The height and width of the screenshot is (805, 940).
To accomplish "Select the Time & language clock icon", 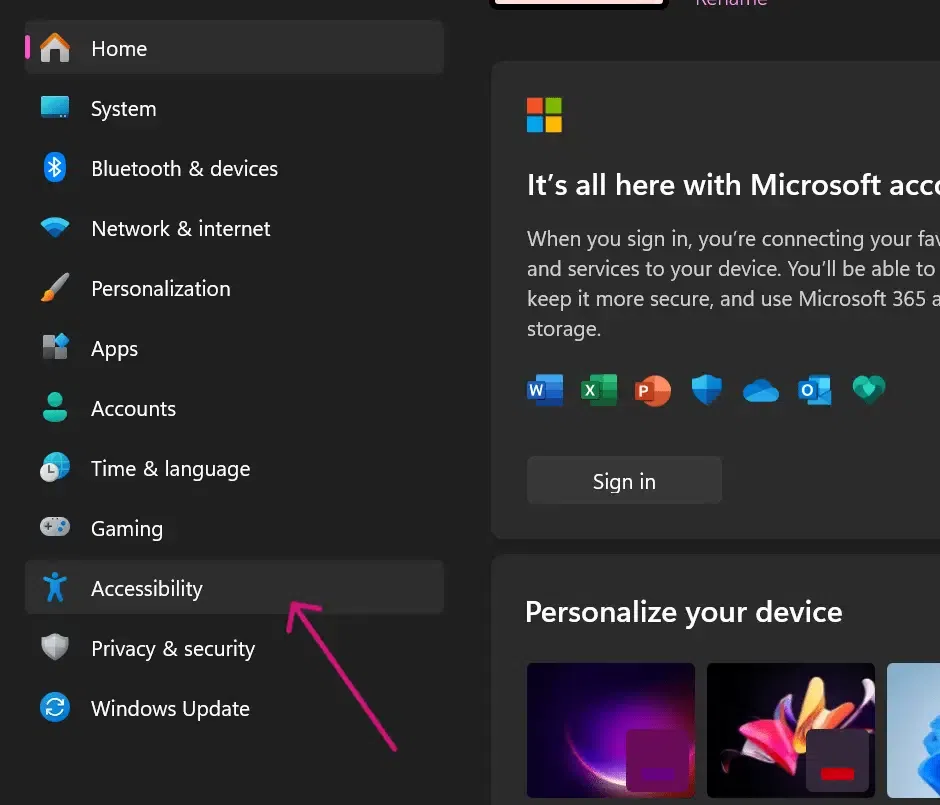I will [x=55, y=468].
